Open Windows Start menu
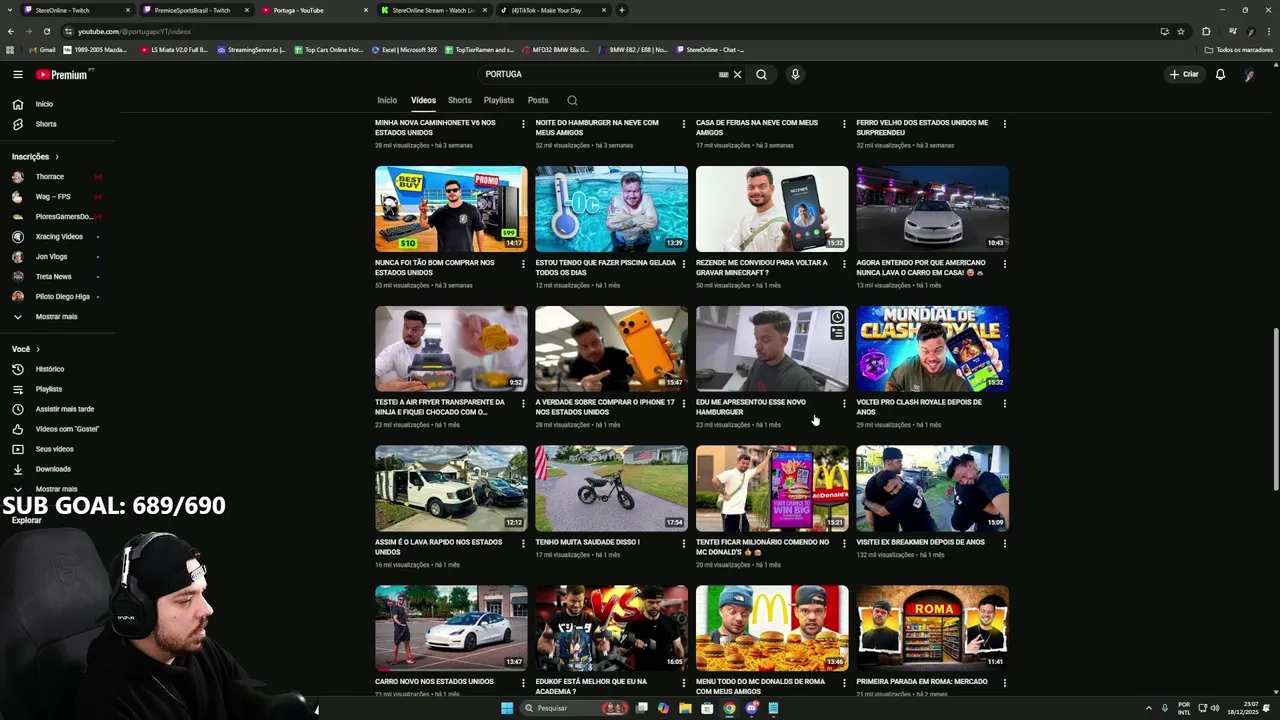The width and height of the screenshot is (1280, 720). point(507,708)
